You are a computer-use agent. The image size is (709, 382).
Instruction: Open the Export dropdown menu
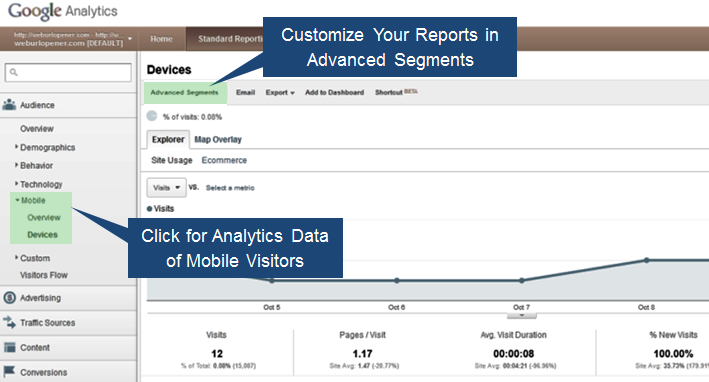(x=280, y=92)
